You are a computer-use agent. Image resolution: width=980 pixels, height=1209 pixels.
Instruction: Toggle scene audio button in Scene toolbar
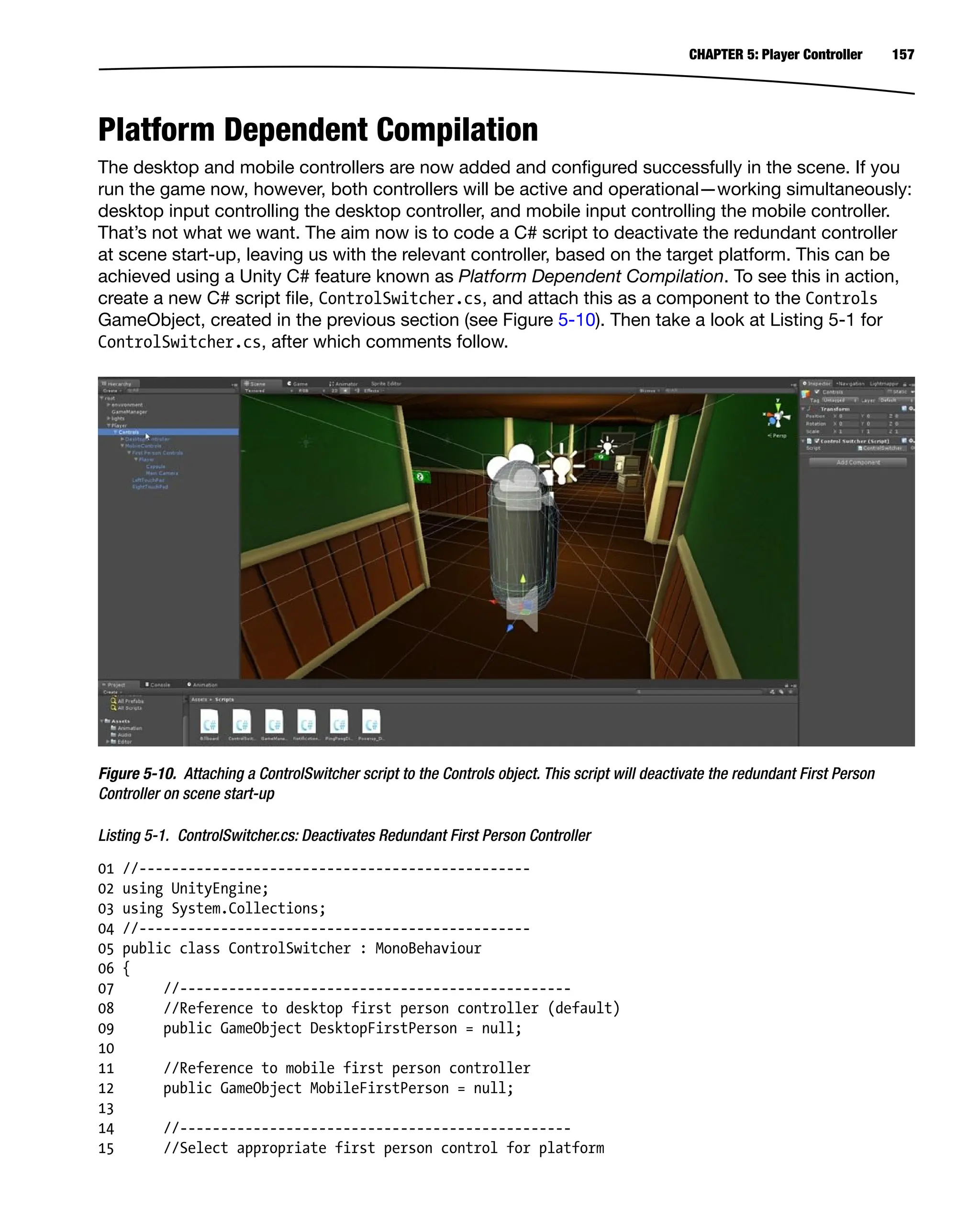tap(357, 391)
